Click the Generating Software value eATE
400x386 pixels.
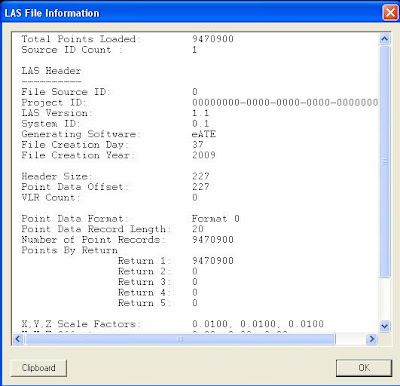click(204, 134)
